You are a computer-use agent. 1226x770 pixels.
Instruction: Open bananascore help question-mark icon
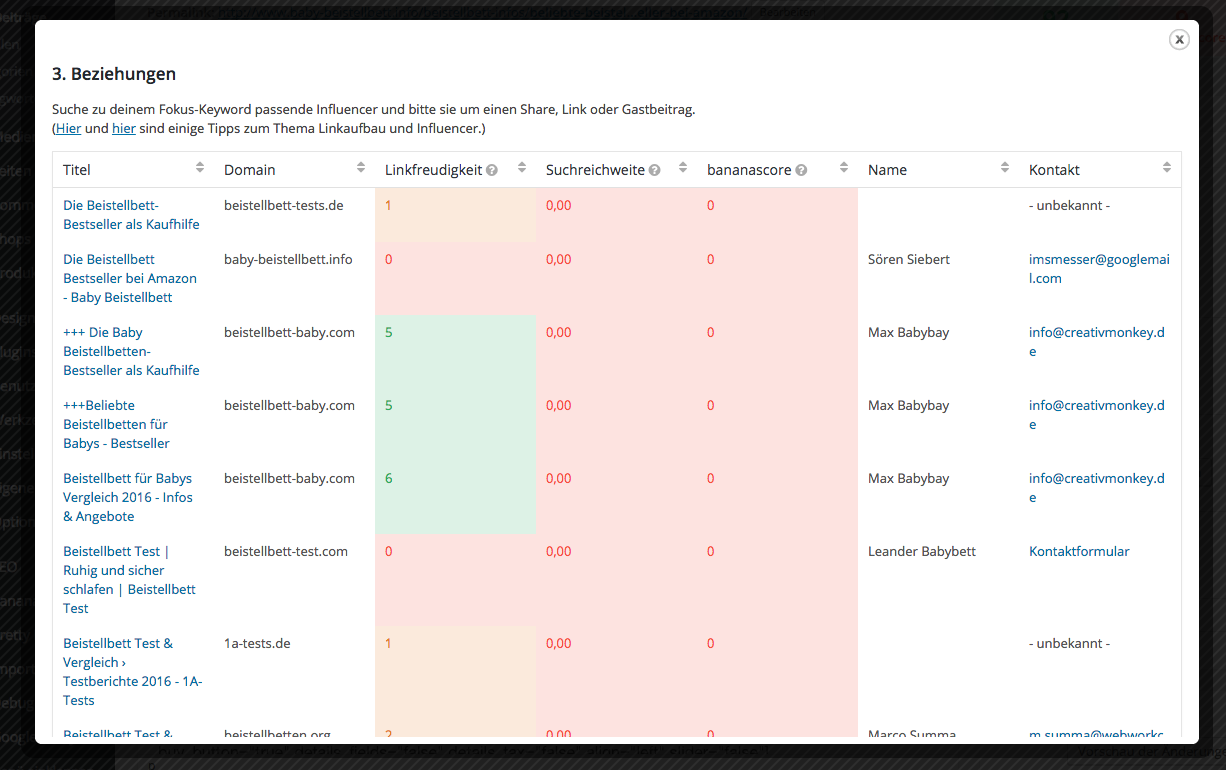[801, 170]
